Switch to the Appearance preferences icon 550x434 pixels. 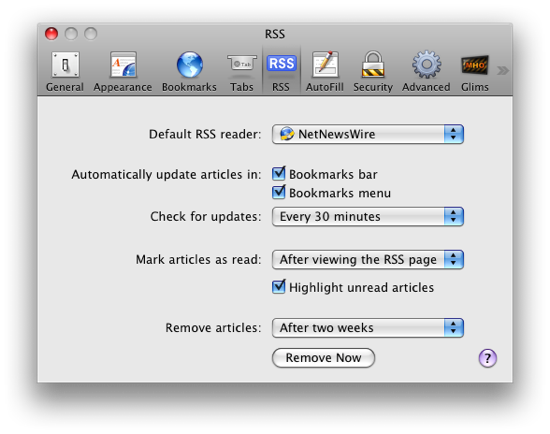pos(123,71)
